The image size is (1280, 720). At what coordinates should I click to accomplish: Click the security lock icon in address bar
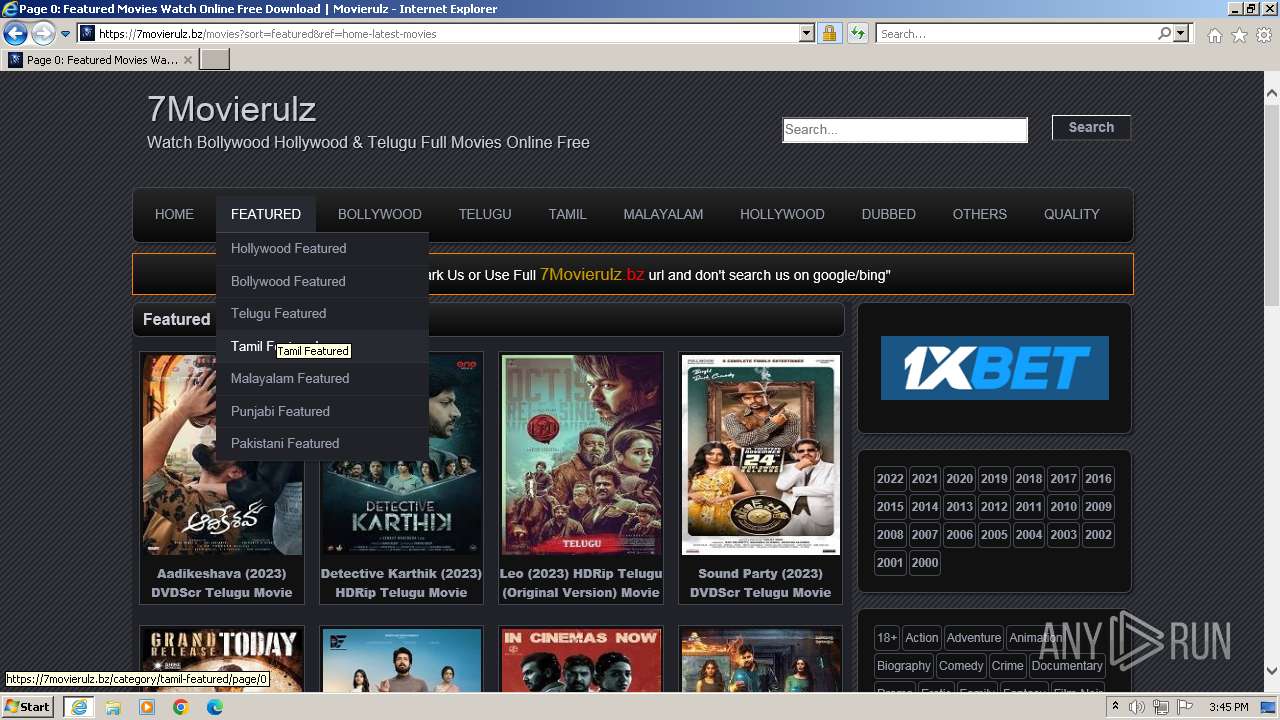coord(829,34)
